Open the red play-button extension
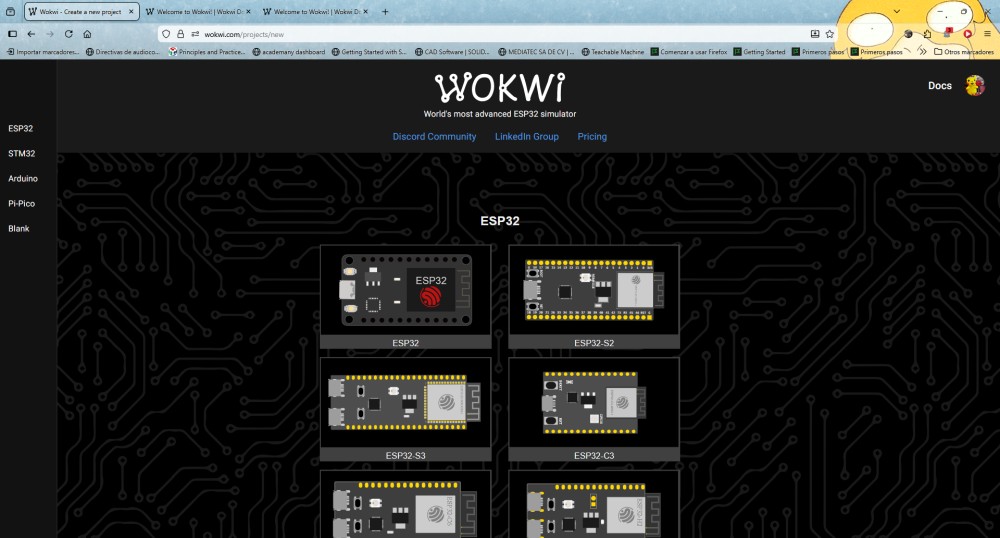 pyautogui.click(x=967, y=34)
